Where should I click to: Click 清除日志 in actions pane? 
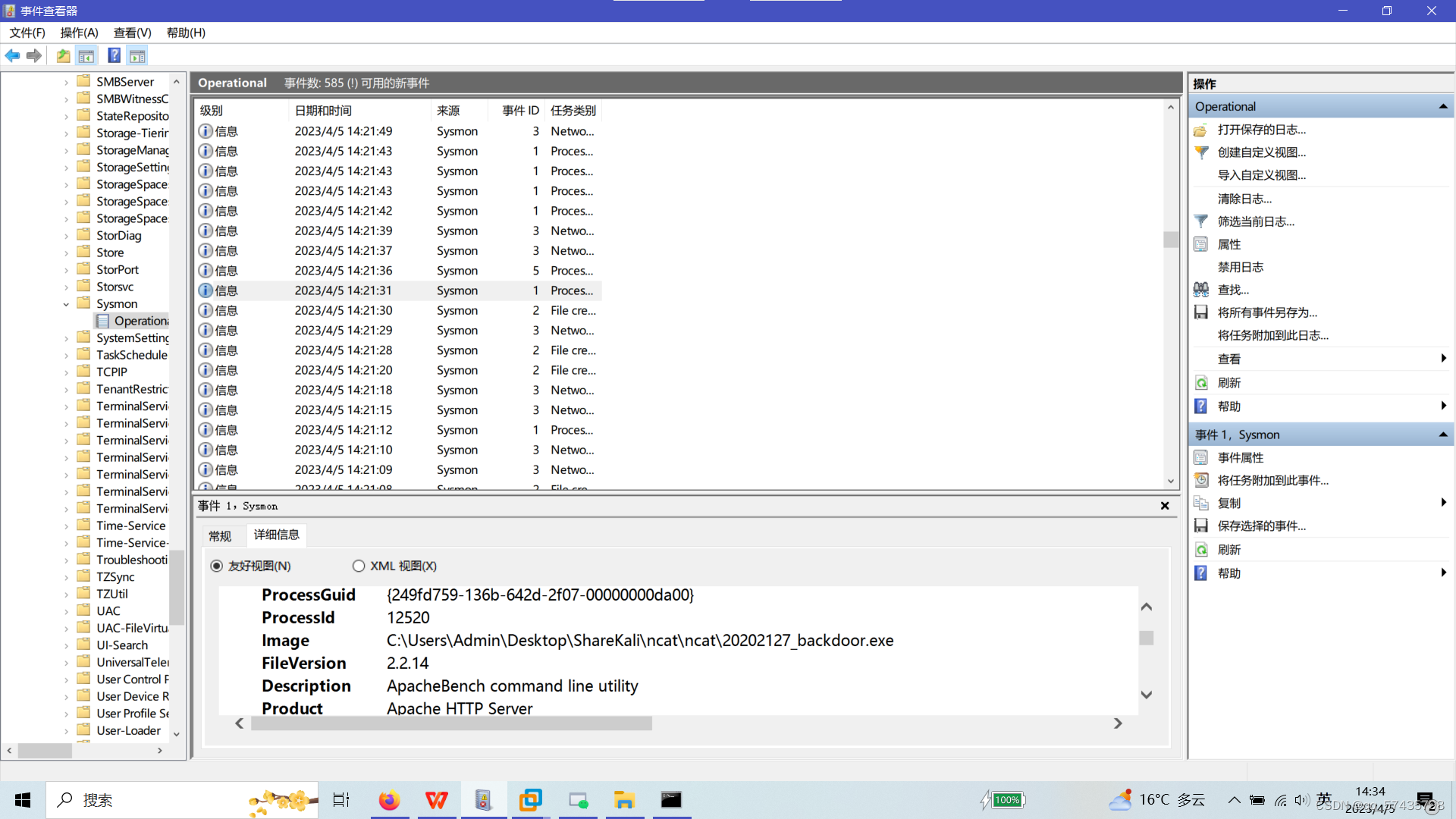coord(1244,199)
